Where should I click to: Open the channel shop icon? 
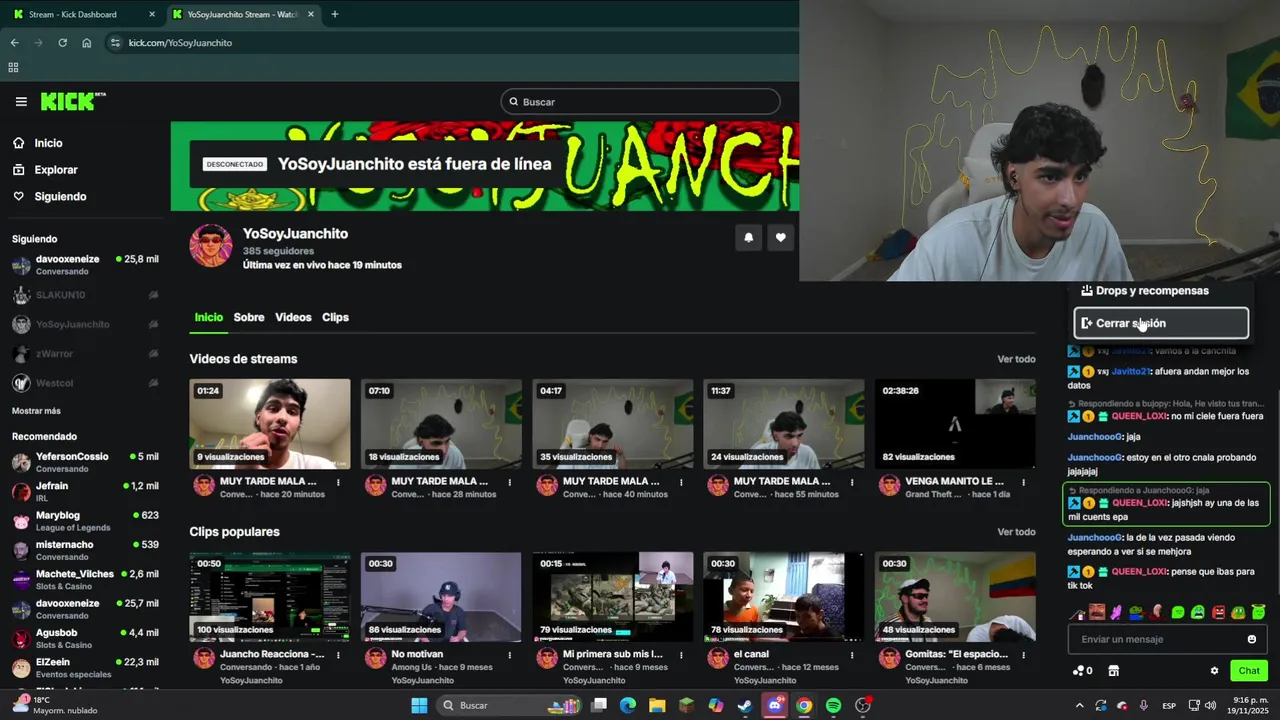click(1113, 671)
